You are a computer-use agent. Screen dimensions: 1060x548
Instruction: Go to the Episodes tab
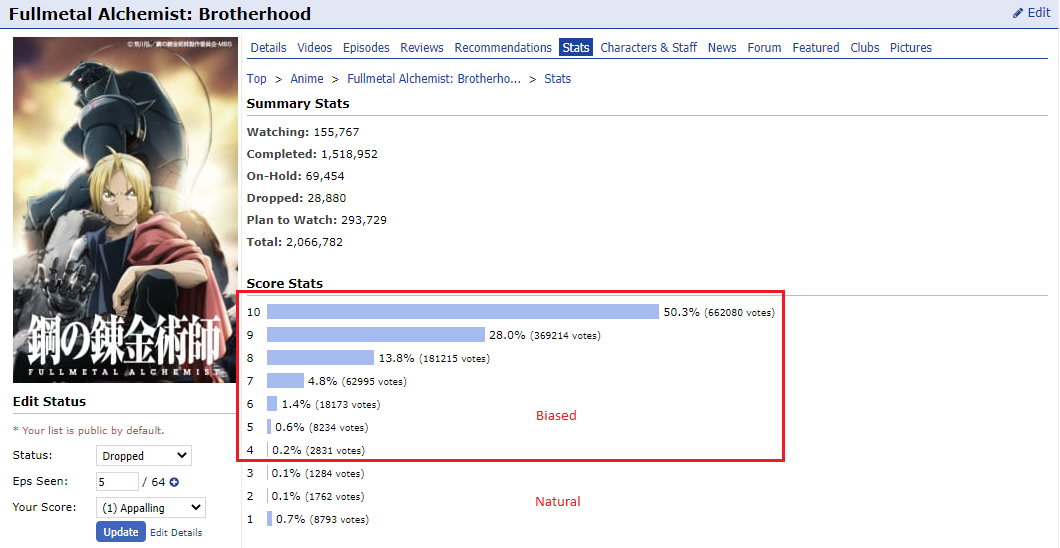pos(366,47)
